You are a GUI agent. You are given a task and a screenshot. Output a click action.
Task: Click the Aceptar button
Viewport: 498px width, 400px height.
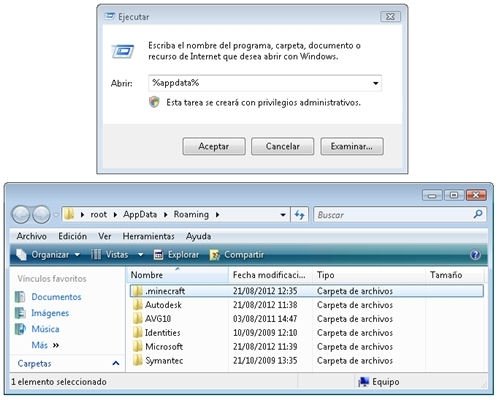(214, 146)
